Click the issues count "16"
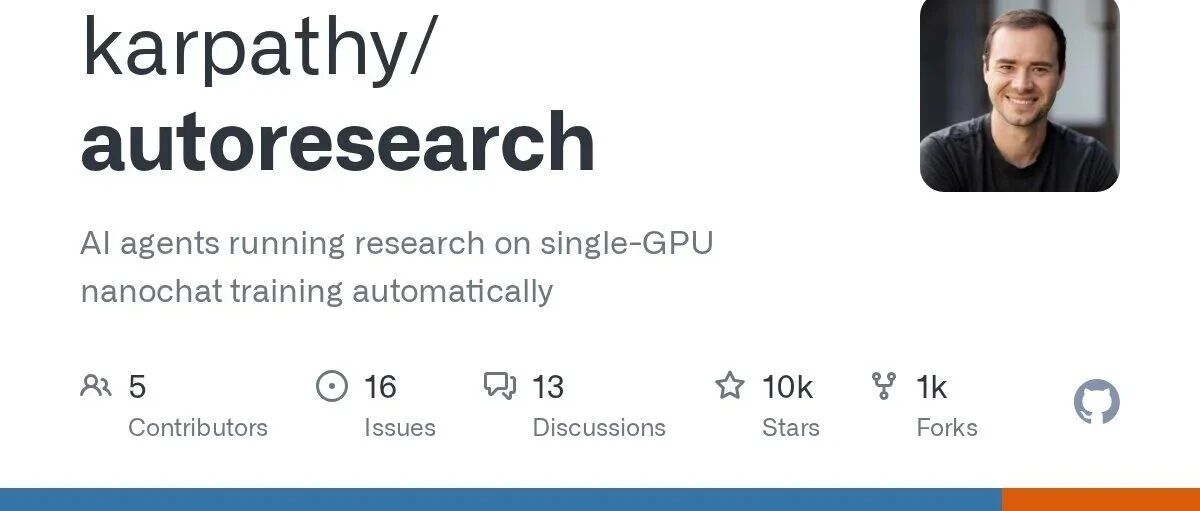 [380, 386]
